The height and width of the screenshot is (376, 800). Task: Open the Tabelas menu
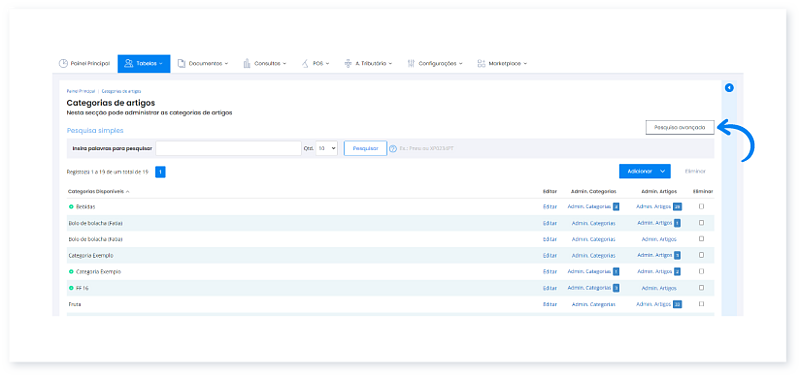click(x=144, y=64)
